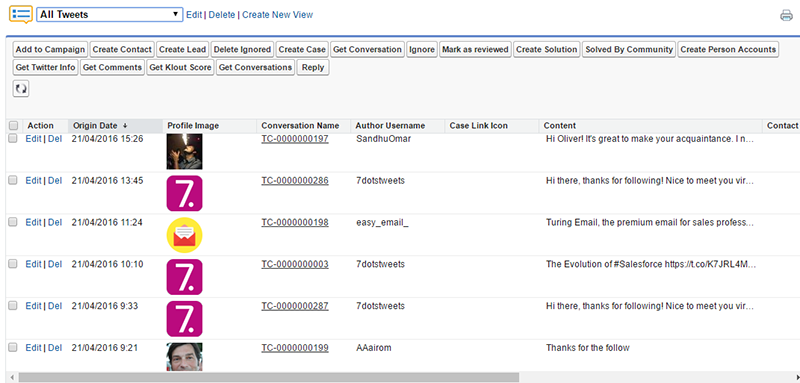Click Create Case button
The width and height of the screenshot is (800, 383).
click(302, 49)
